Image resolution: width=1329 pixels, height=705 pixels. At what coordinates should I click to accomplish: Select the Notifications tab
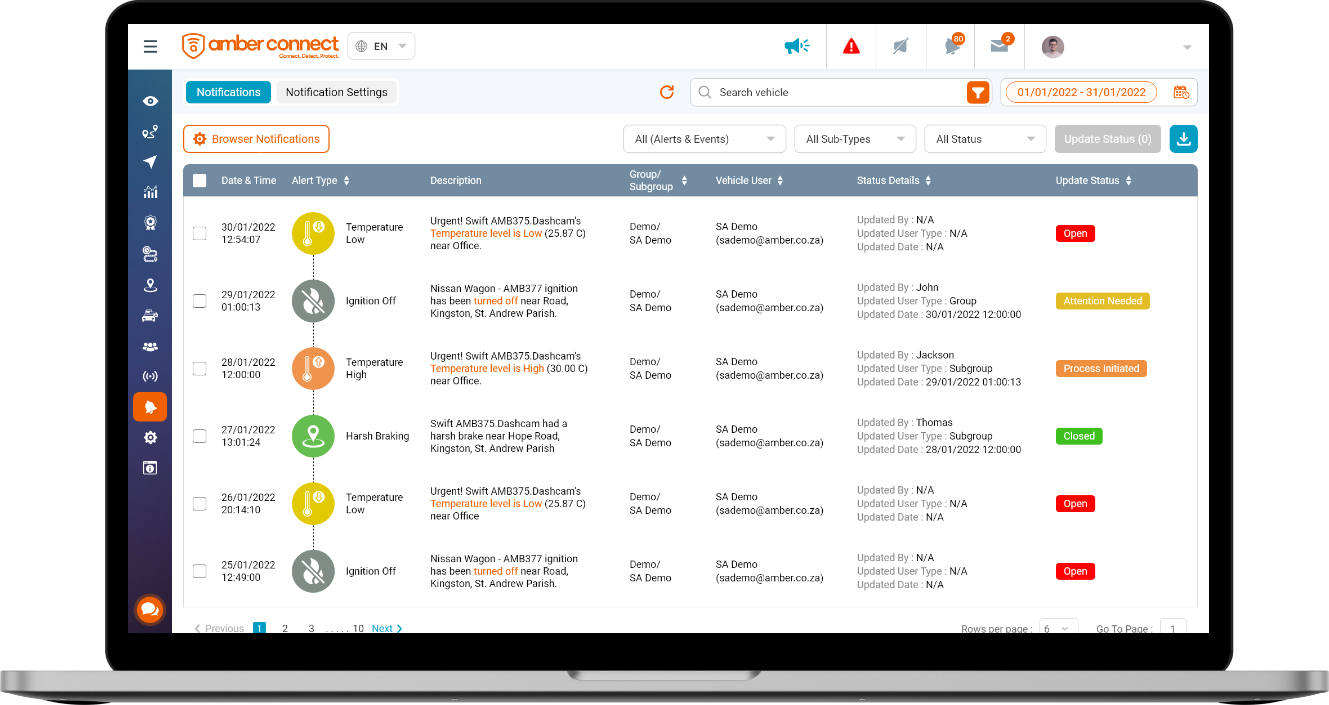[x=228, y=92]
